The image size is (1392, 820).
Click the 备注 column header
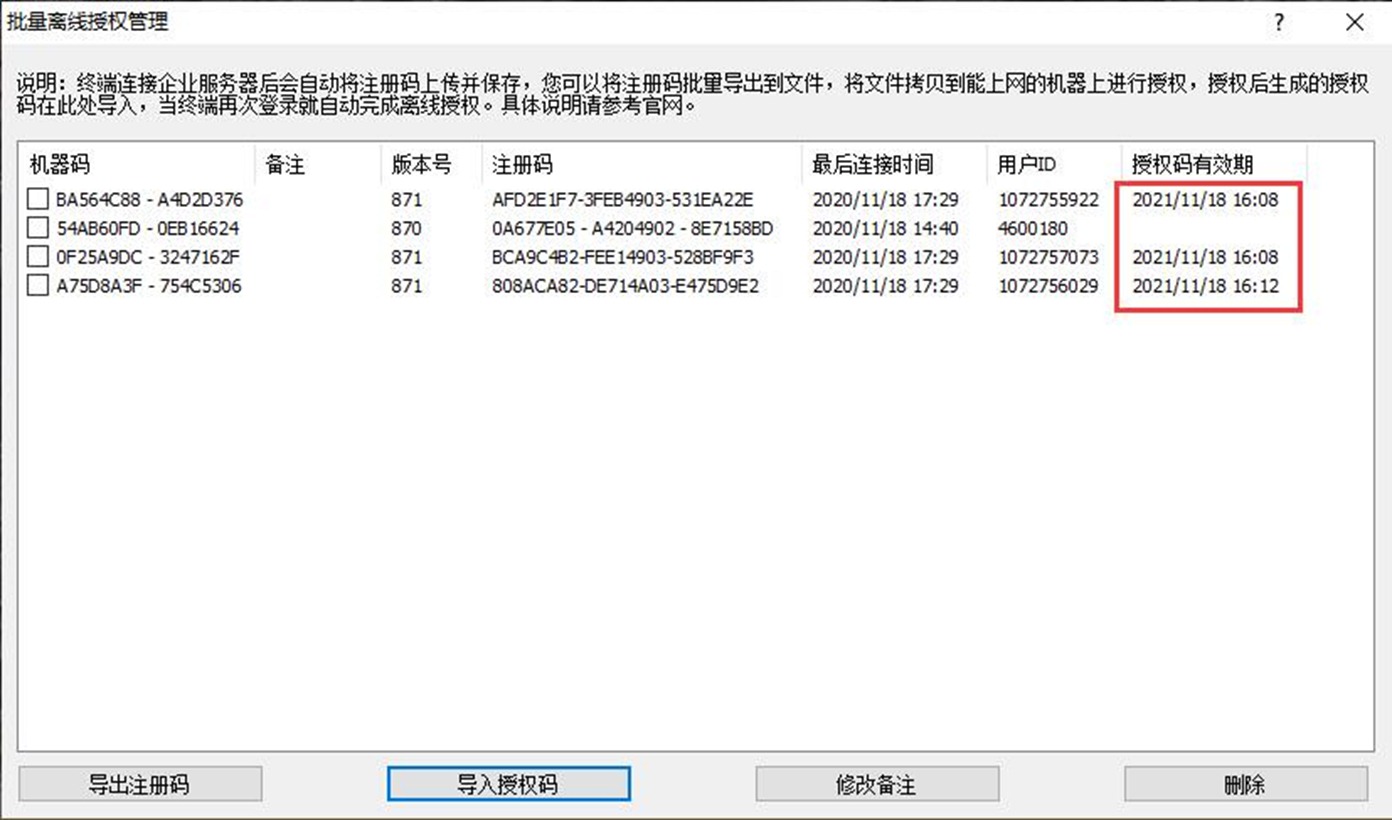tap(318, 165)
